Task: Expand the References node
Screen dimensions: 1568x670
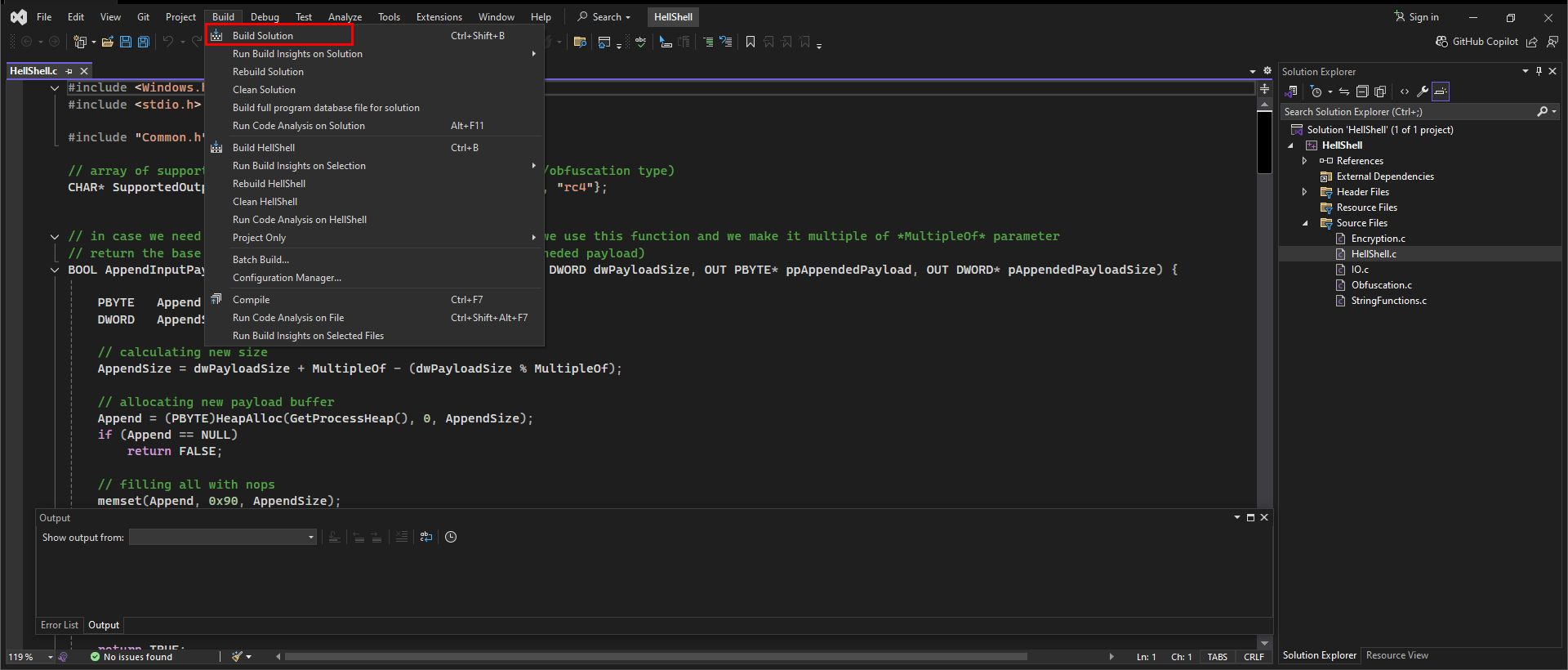Action: tap(1305, 161)
